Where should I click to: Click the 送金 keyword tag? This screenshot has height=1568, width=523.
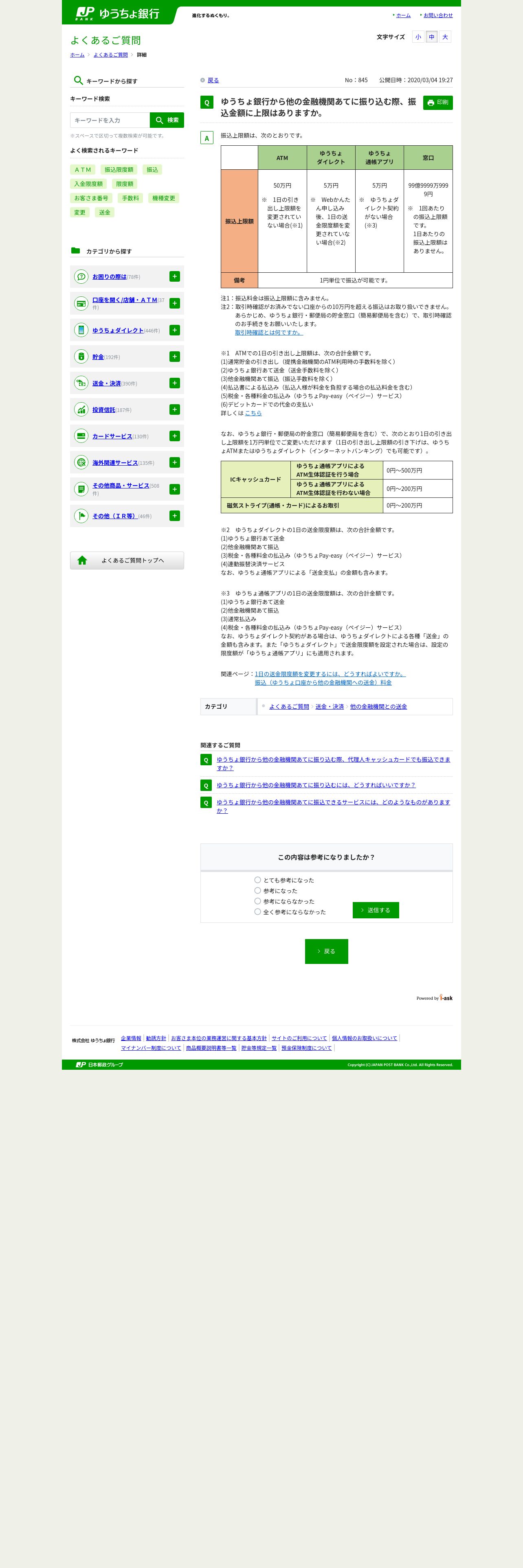point(105,212)
